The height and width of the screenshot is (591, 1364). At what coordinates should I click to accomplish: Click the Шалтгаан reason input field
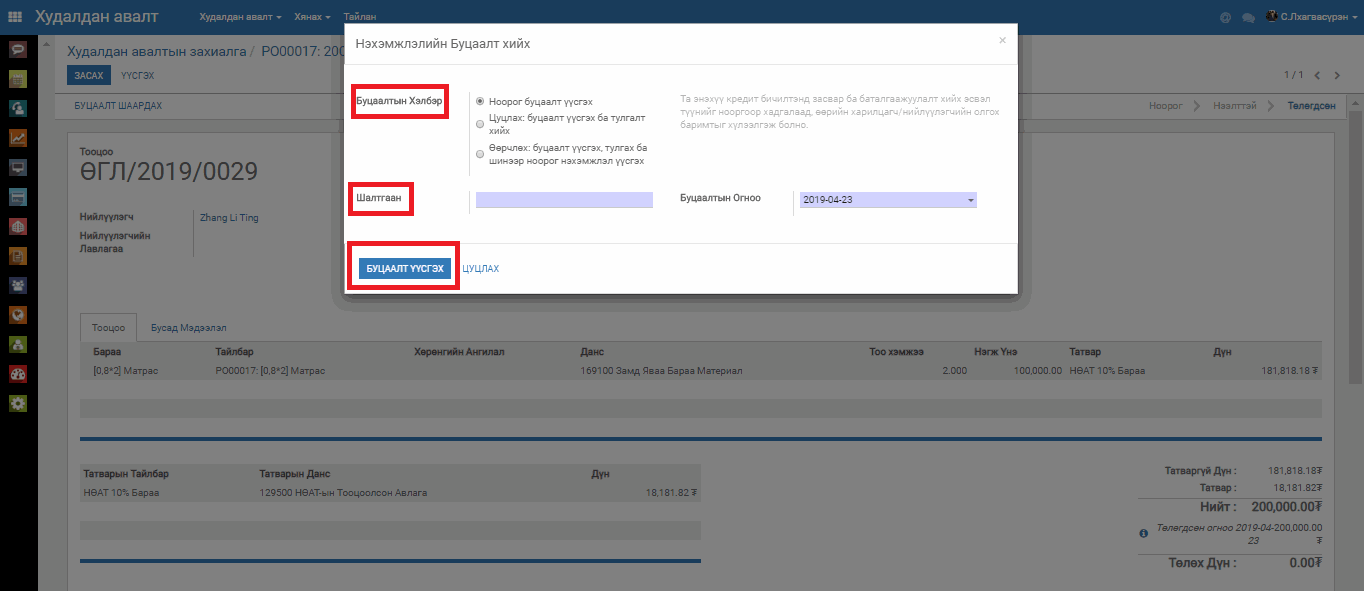[x=564, y=200]
